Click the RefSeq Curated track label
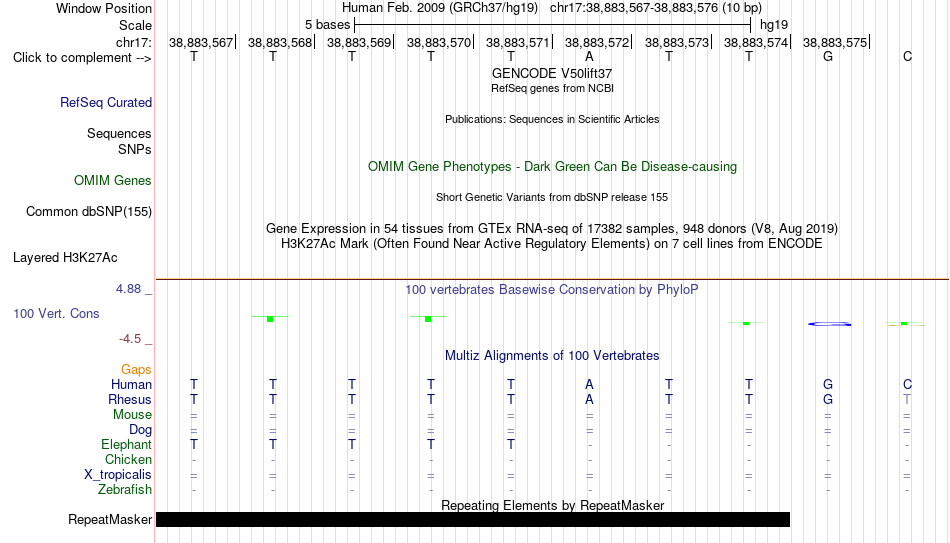This screenshot has height=543, width=950. [106, 102]
